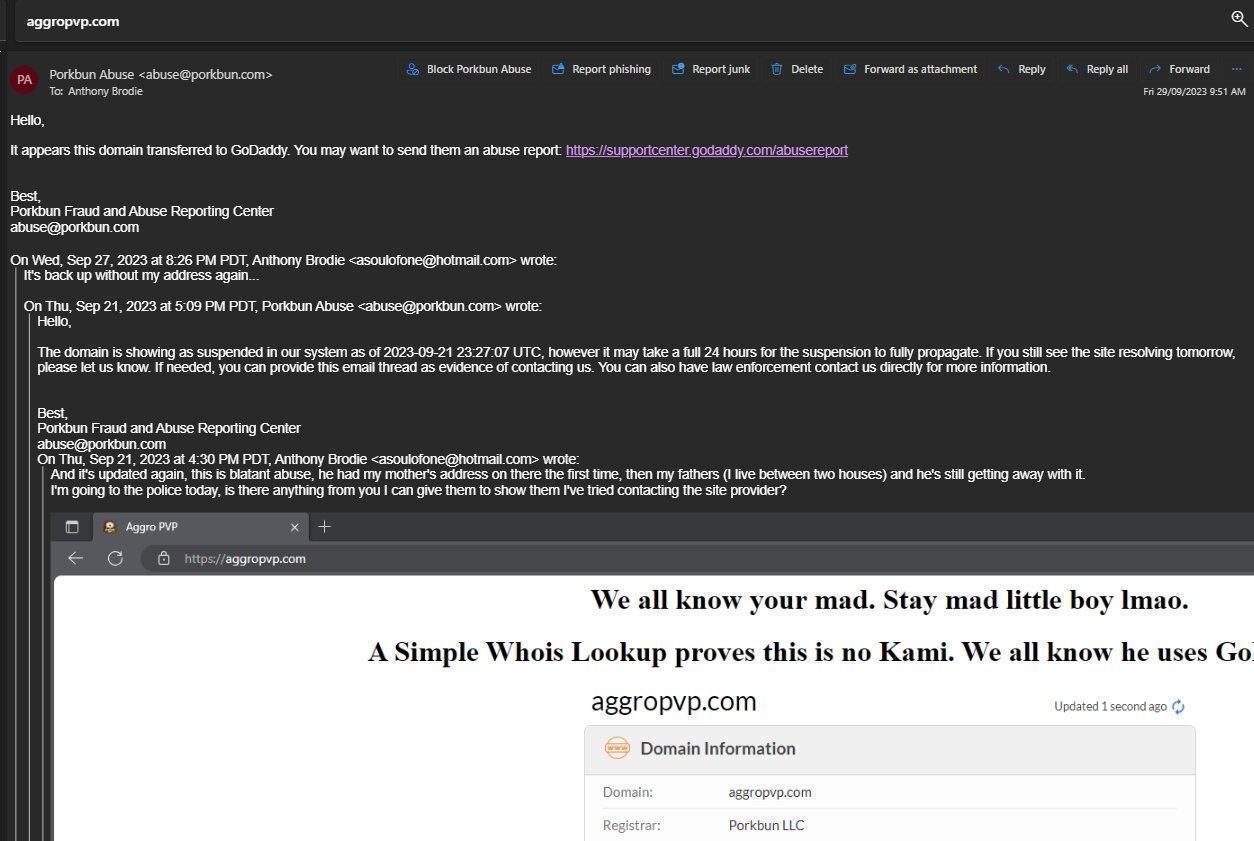Click browser back arrow in screenshot

(x=75, y=558)
